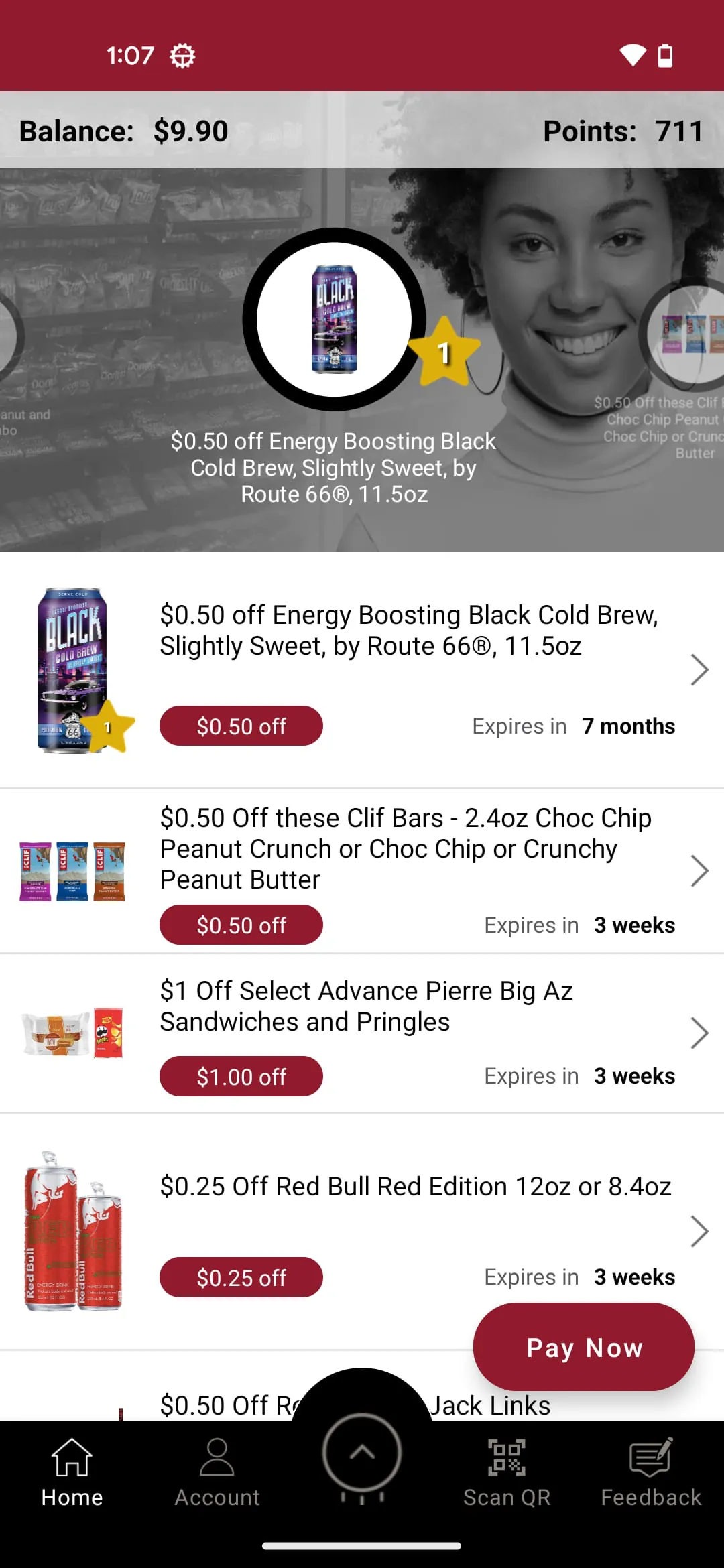
Task: Tap the center up-arrow circle button
Action: click(362, 1453)
